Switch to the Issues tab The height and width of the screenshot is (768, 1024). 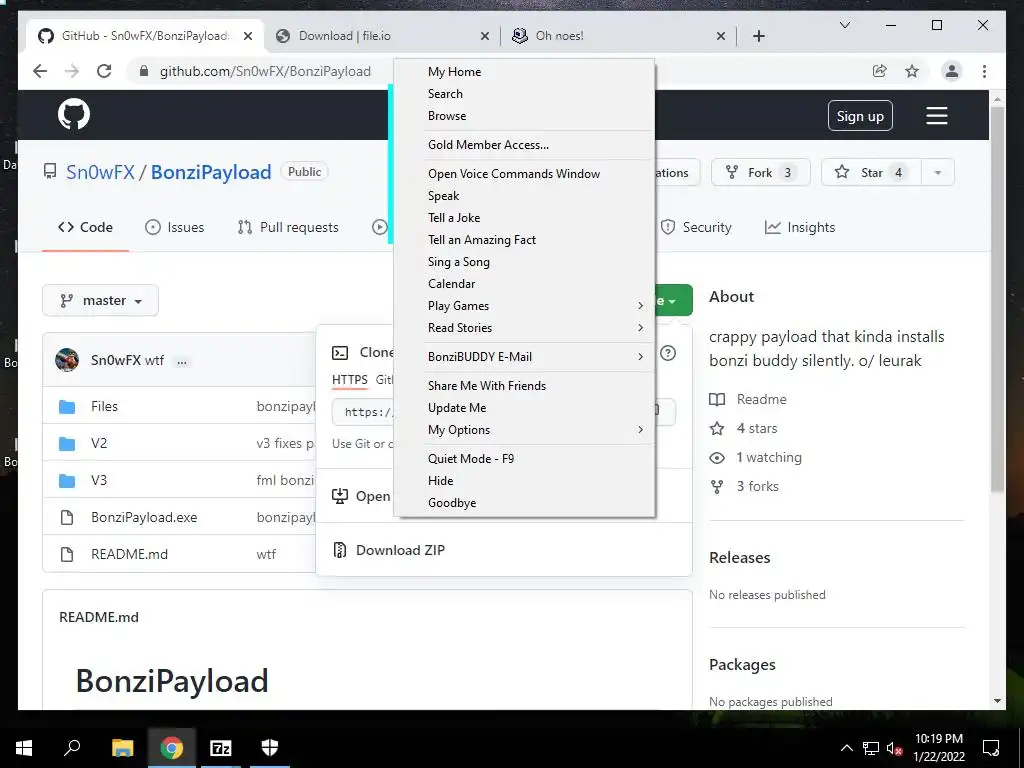pyautogui.click(x=174, y=227)
